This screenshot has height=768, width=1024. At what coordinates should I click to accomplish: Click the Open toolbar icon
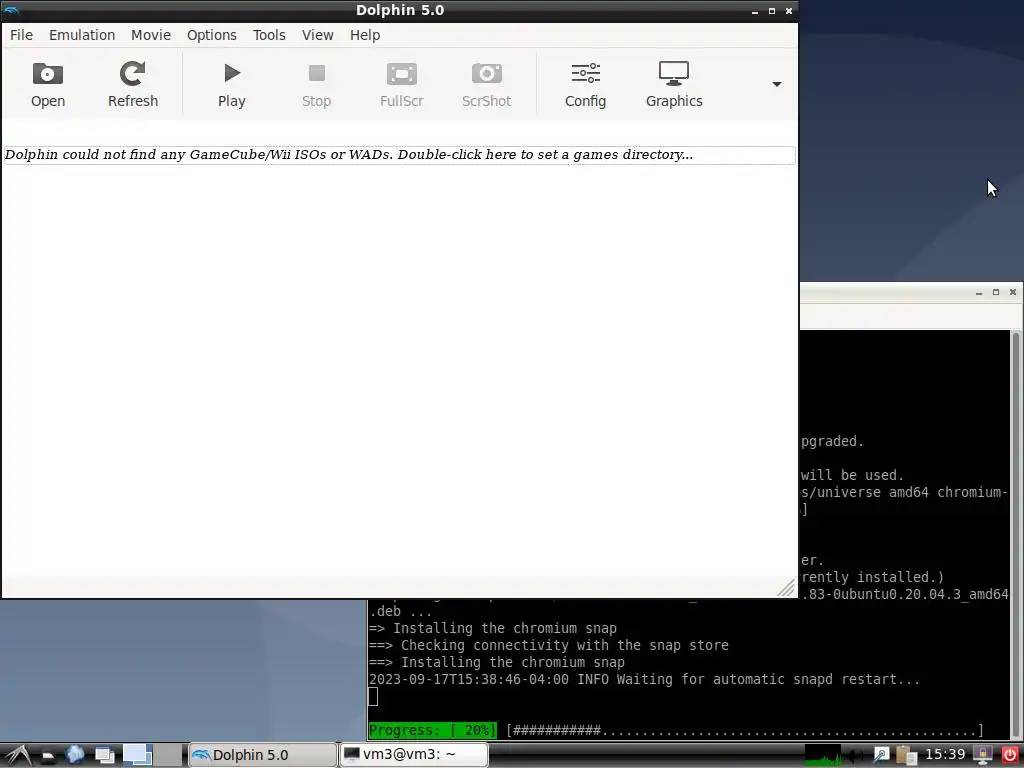[x=48, y=85]
